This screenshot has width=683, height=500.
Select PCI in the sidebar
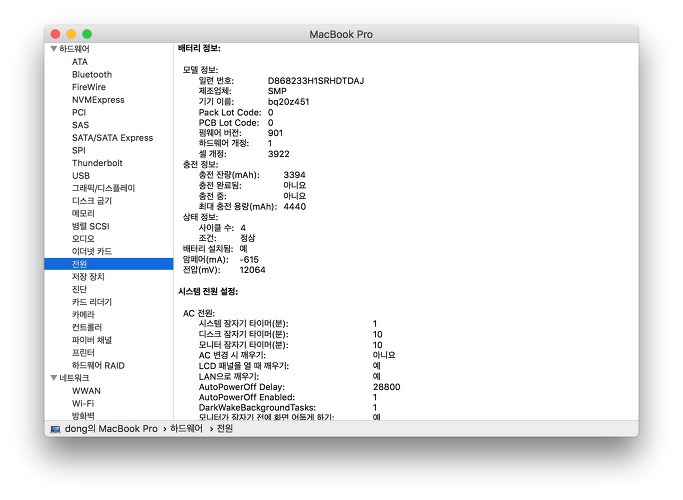point(79,112)
